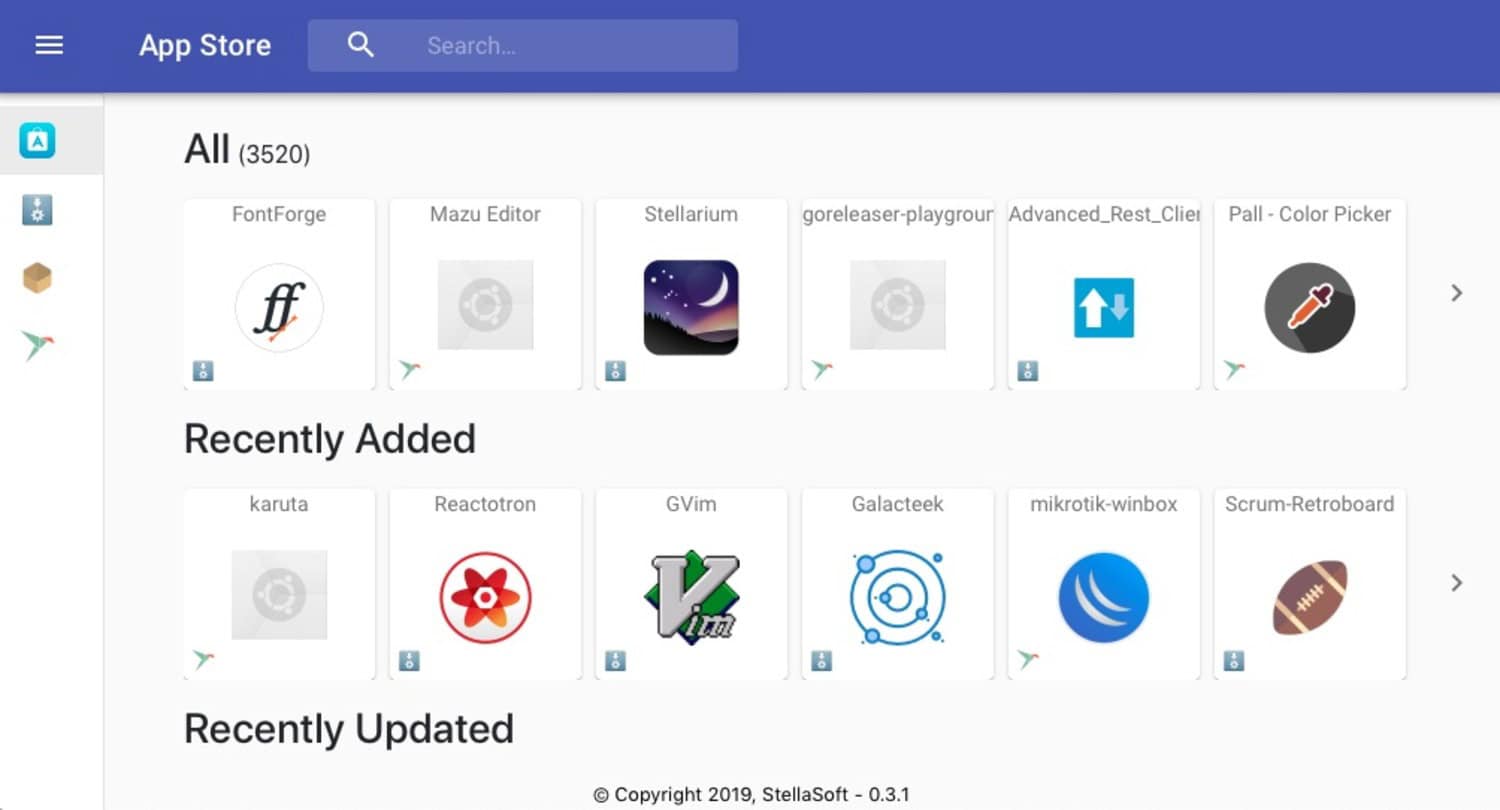Open the Galacteek orbit icon
Screen dimensions: 1500x810
pos(897,597)
